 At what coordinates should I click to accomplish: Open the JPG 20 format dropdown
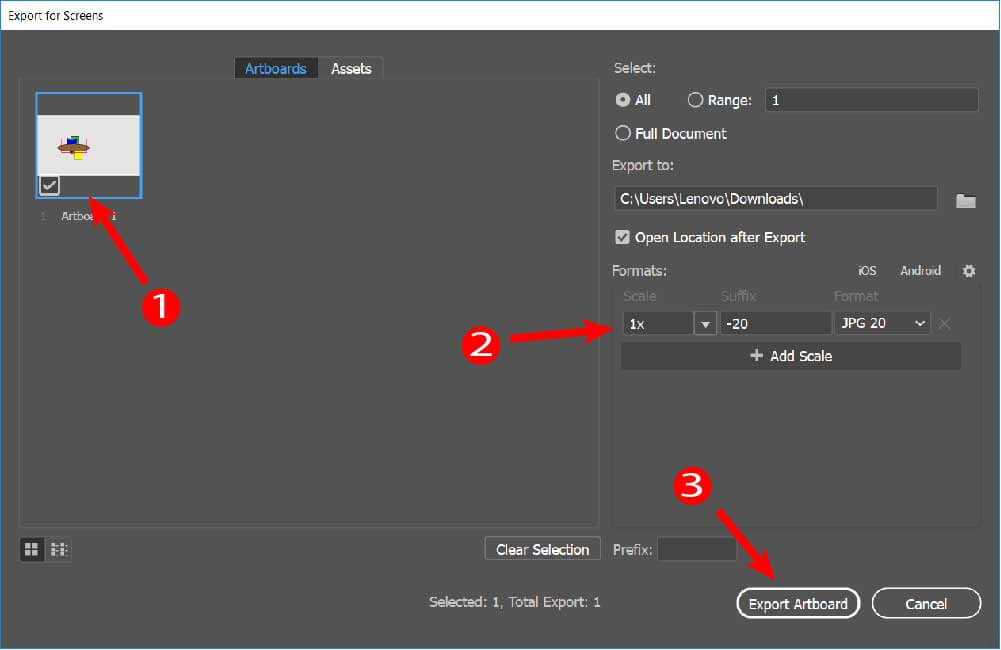coord(882,323)
